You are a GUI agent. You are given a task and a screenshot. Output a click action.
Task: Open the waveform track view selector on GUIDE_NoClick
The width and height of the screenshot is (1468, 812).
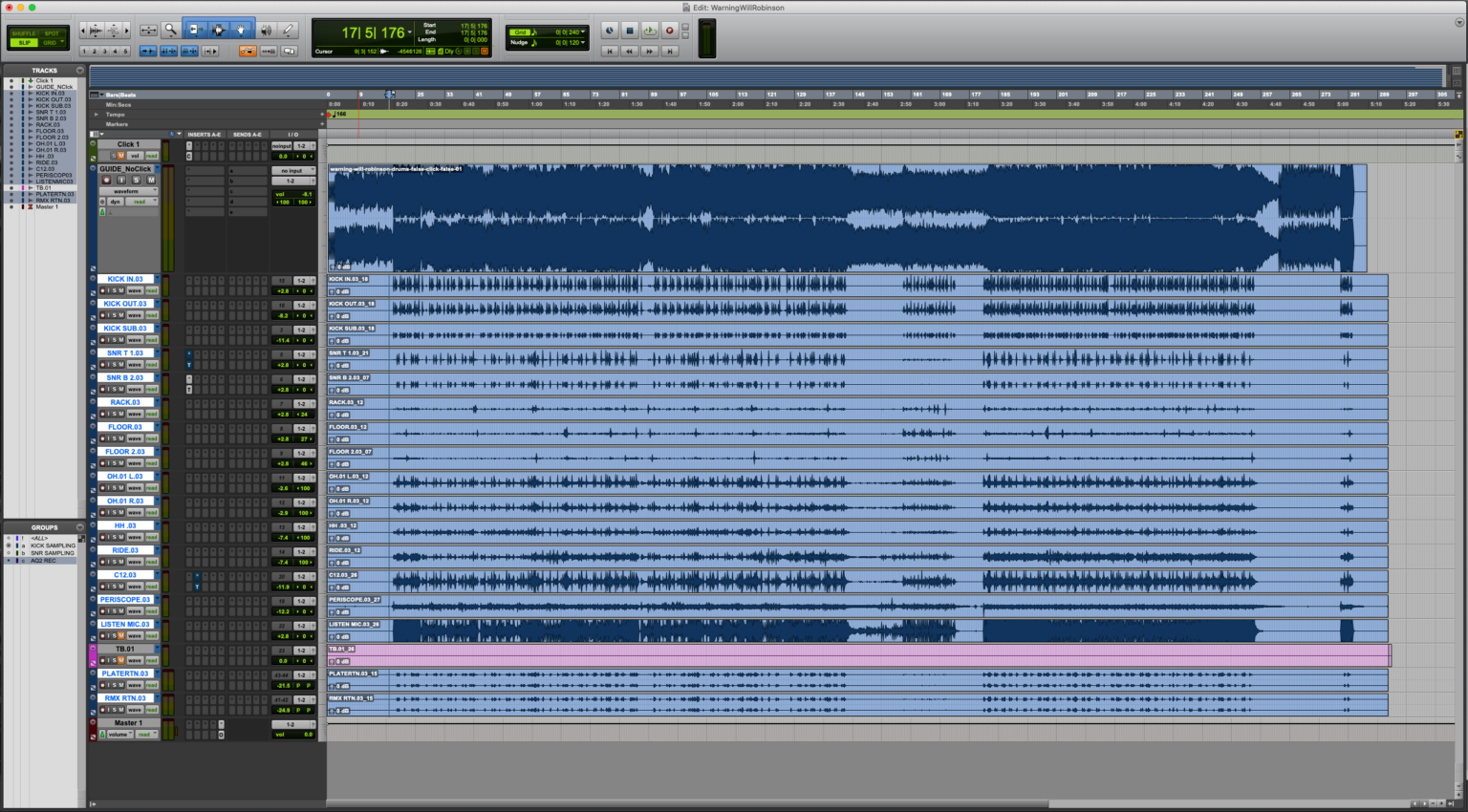pos(128,191)
